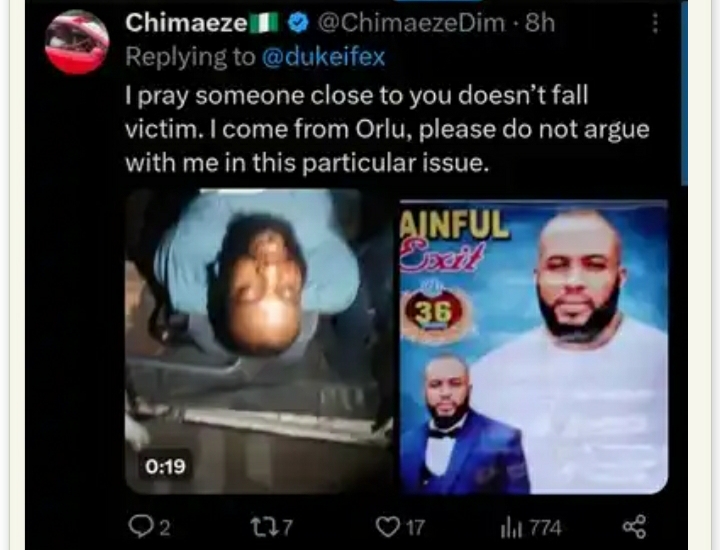Click the 17 likes count

click(415, 528)
